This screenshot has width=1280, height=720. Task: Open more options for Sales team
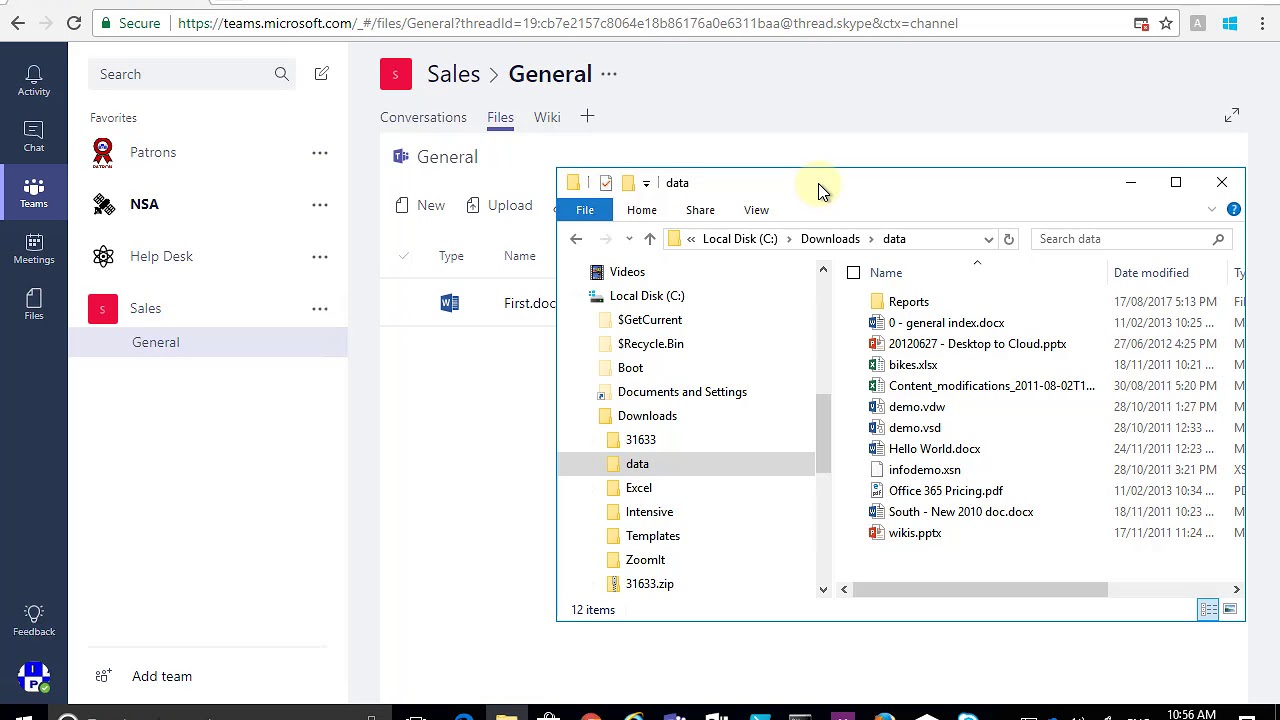(320, 308)
